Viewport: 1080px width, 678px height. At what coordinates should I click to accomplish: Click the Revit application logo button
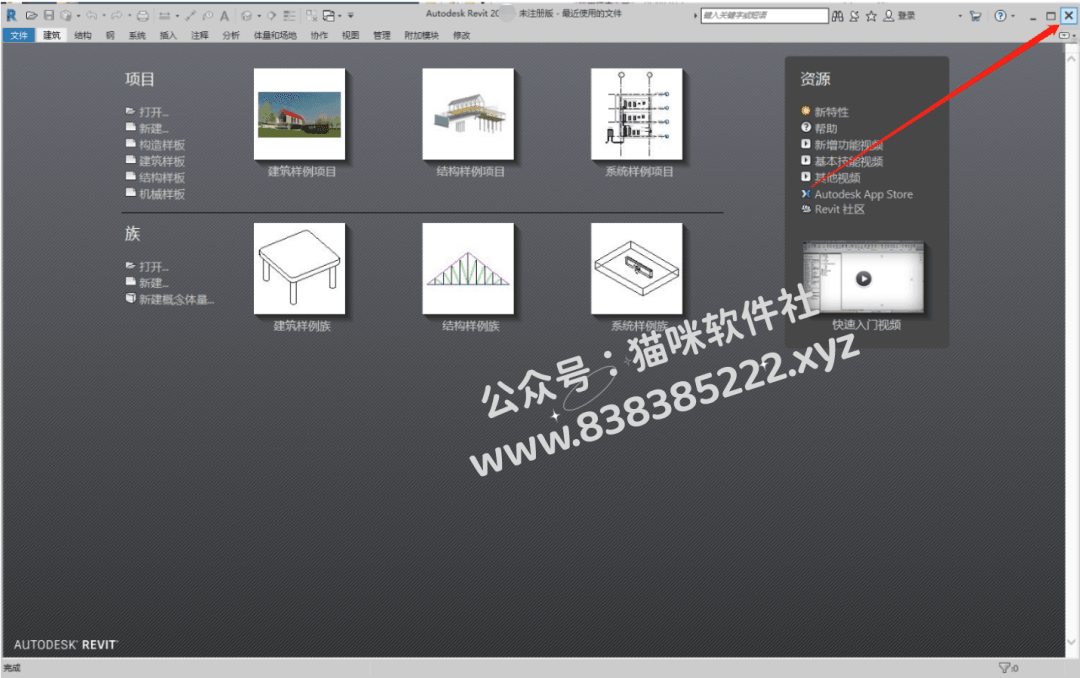pos(12,15)
